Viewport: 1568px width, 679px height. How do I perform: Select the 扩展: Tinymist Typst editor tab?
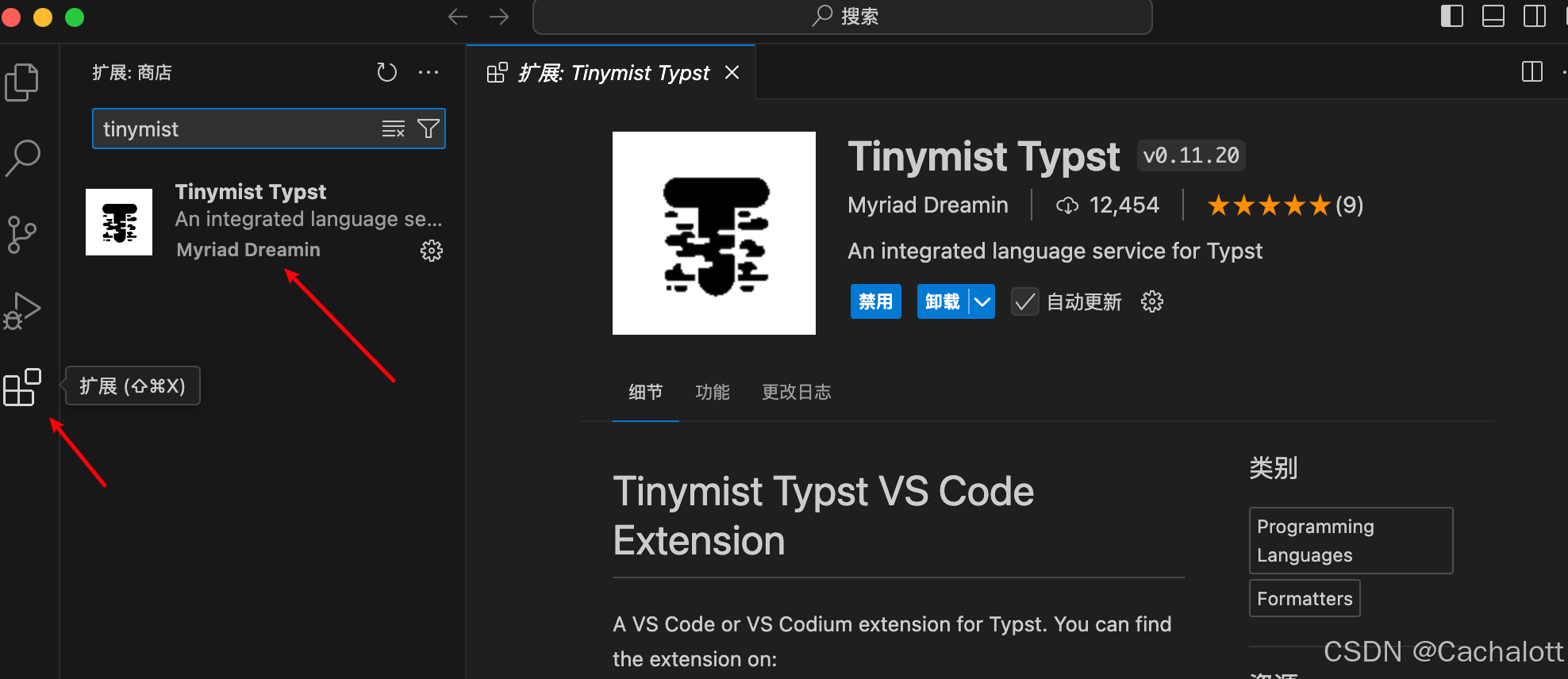(611, 72)
